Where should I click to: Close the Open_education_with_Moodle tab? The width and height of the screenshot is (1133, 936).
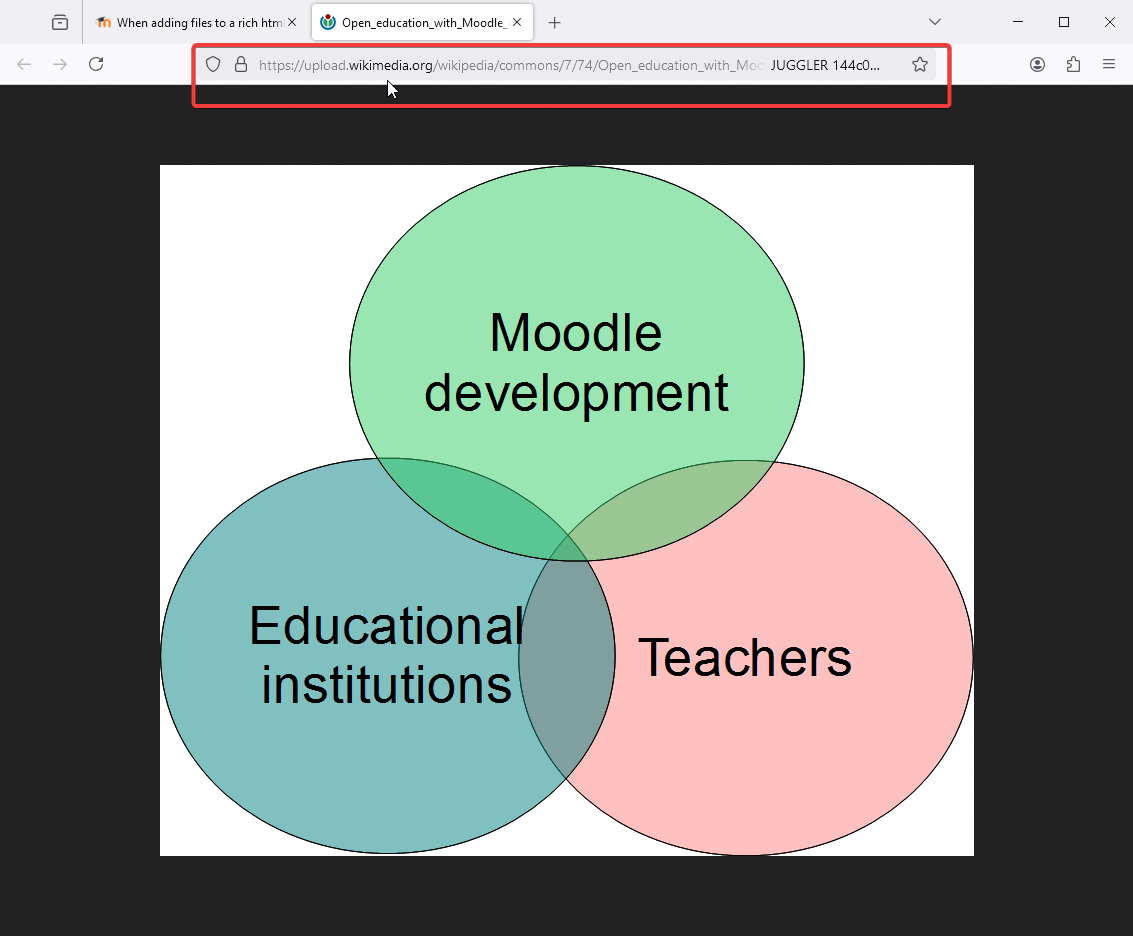pyautogui.click(x=517, y=22)
